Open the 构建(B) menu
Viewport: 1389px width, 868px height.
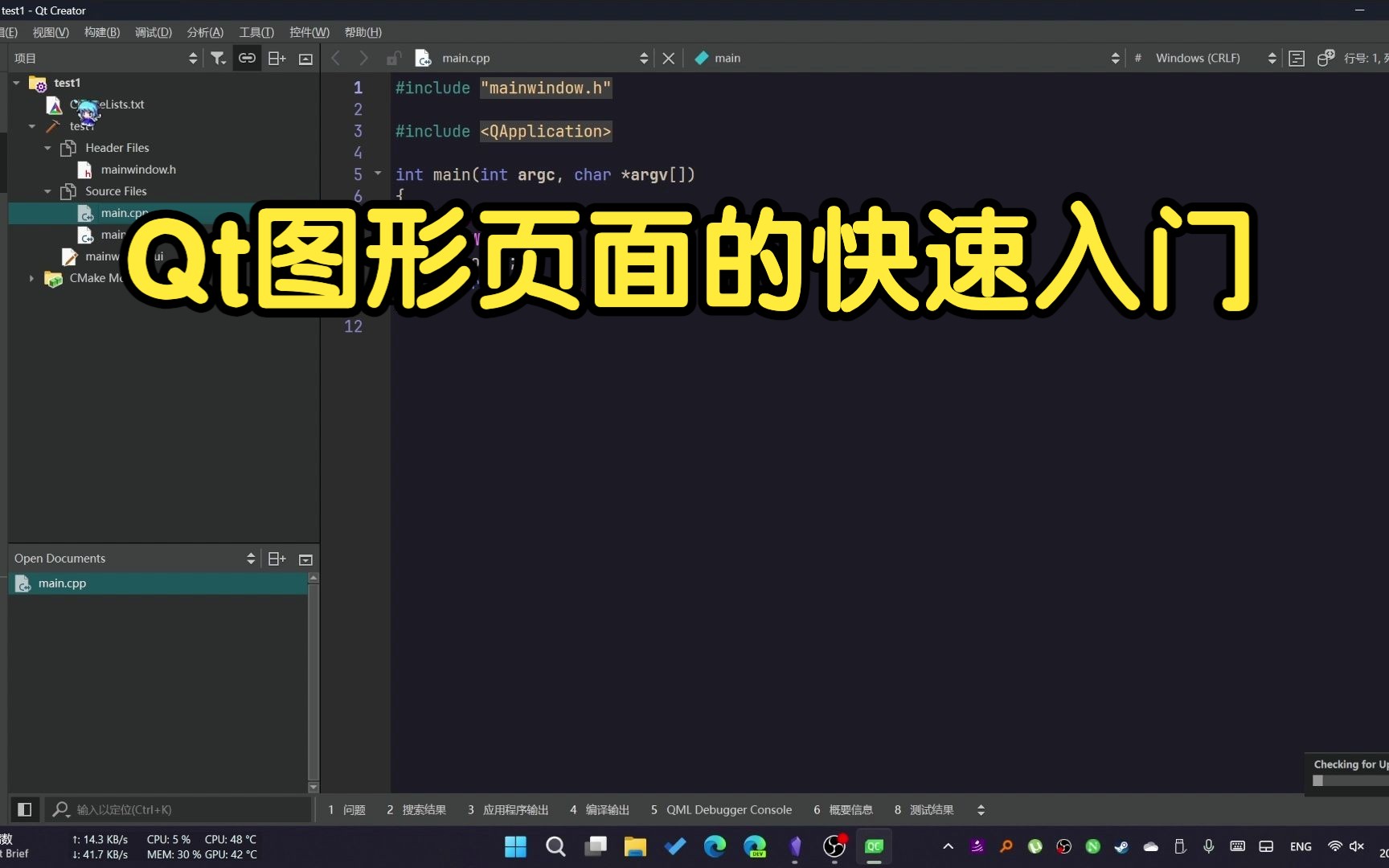102,32
